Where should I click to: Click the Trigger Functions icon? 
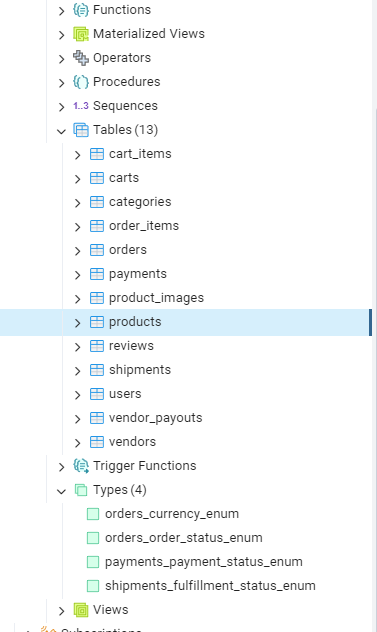81,466
